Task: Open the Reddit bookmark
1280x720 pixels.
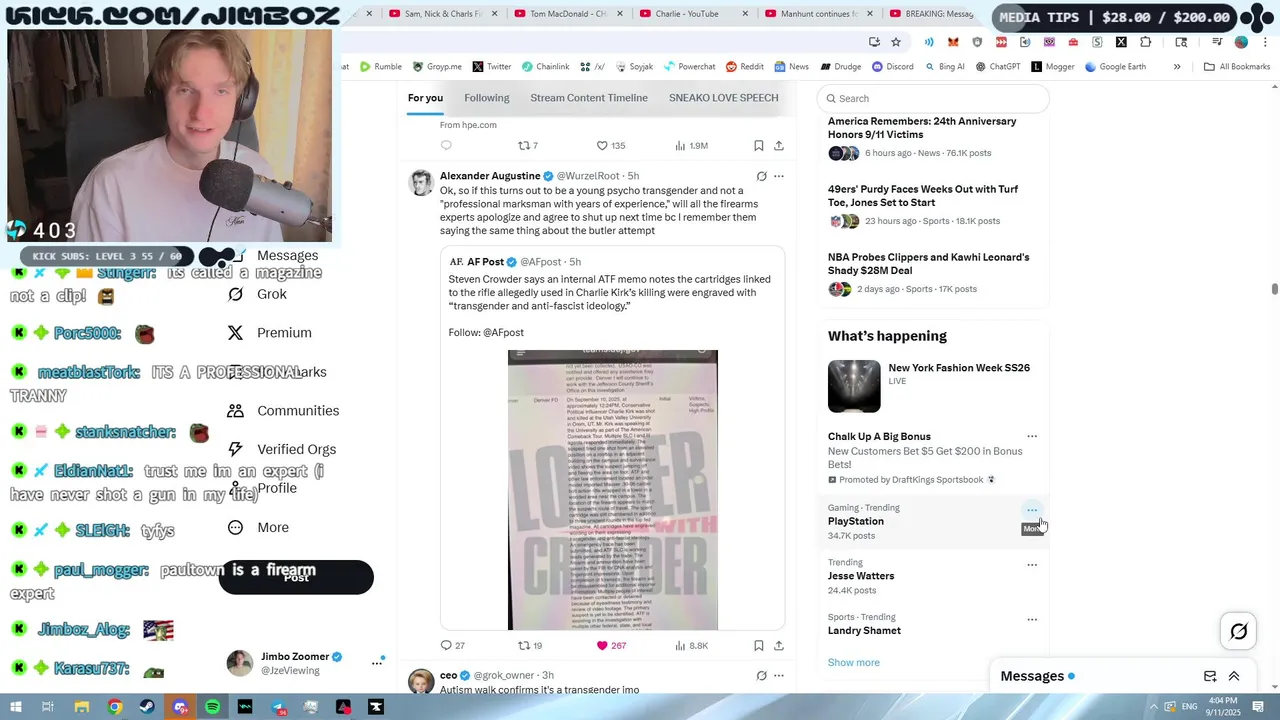Action: click(745, 67)
